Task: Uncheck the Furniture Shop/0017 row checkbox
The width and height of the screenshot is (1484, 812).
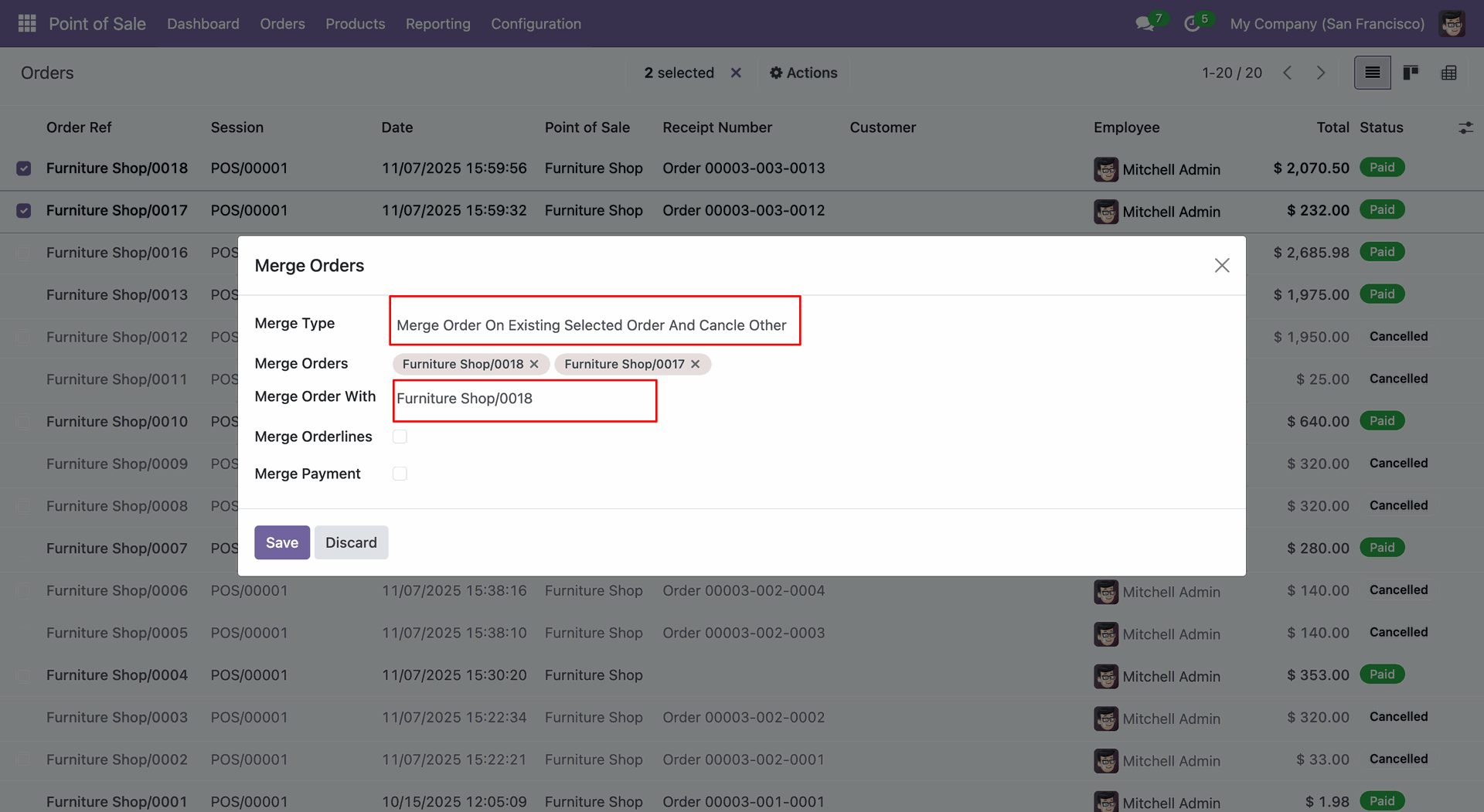Action: coord(24,211)
